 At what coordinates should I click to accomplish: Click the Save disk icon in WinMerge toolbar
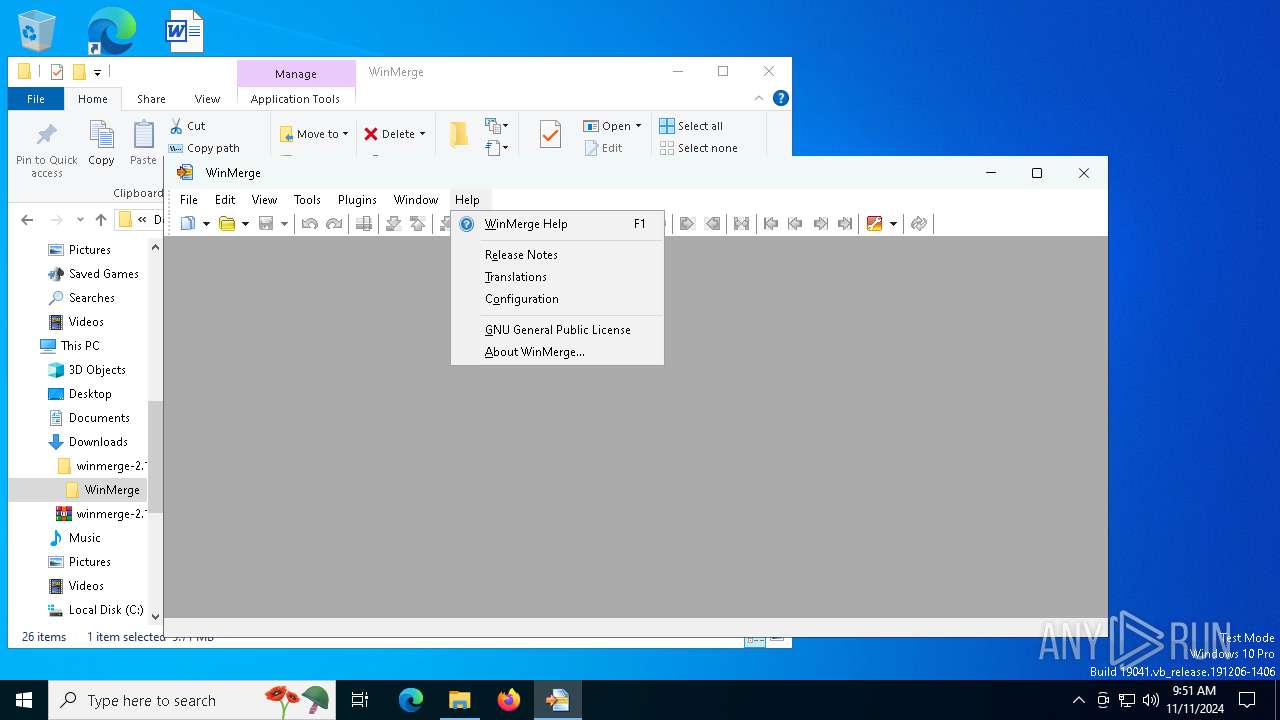coord(266,224)
